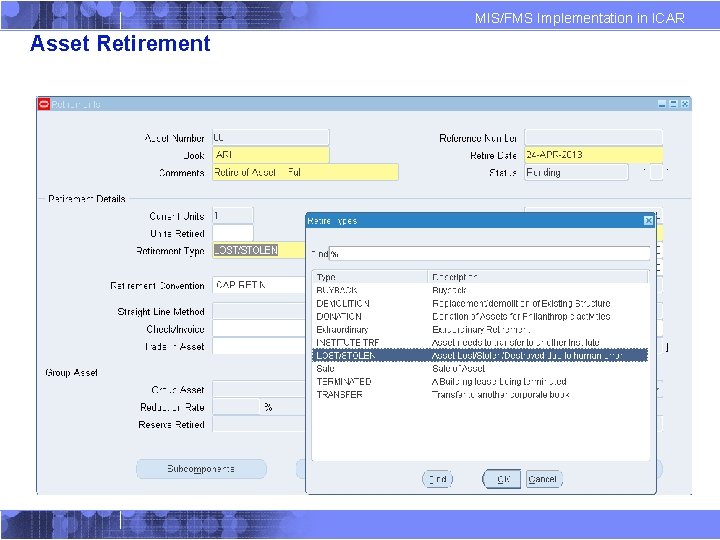Select Extraordinary retirement type

coord(480,330)
